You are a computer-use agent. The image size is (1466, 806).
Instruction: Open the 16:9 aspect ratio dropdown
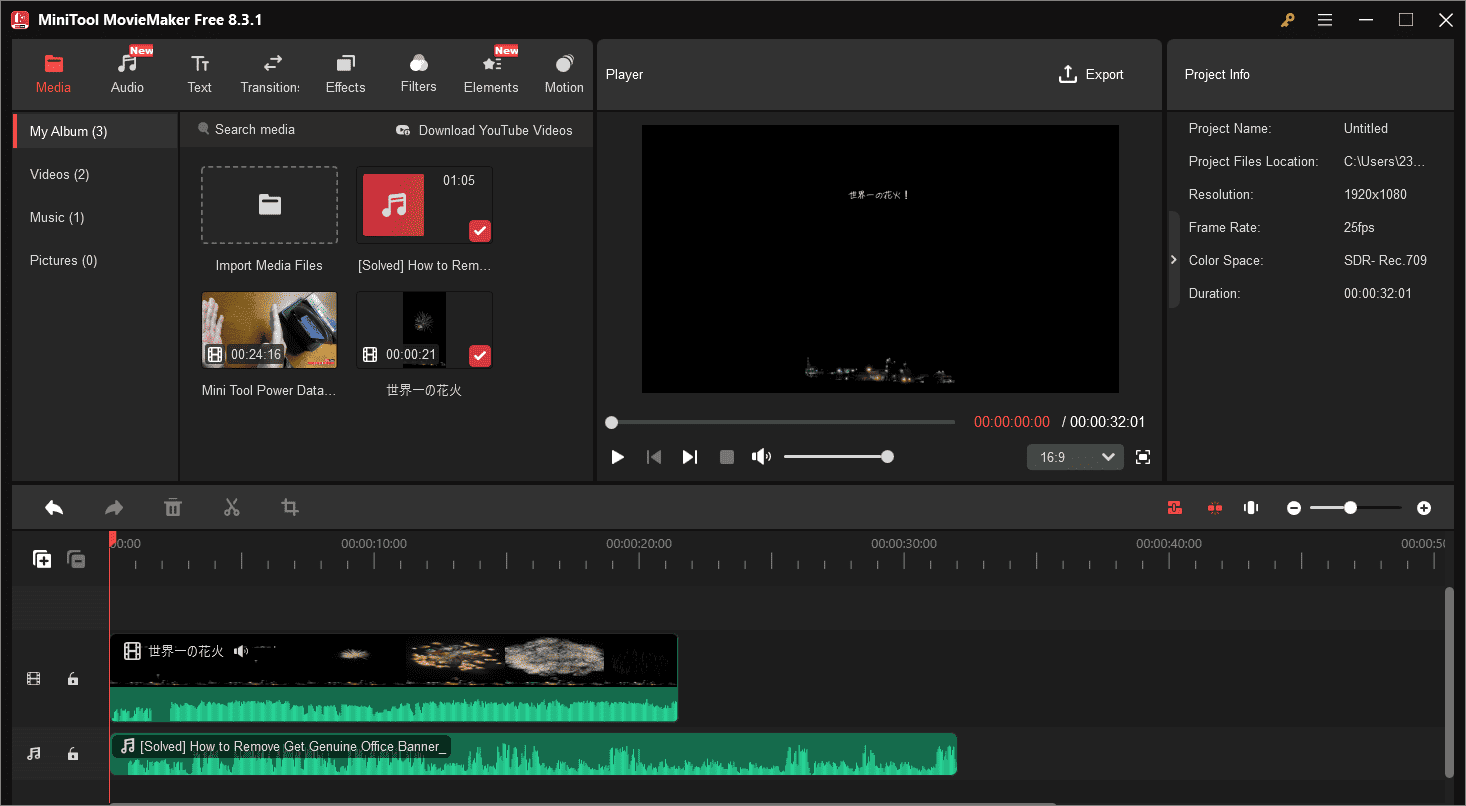(x=1075, y=457)
